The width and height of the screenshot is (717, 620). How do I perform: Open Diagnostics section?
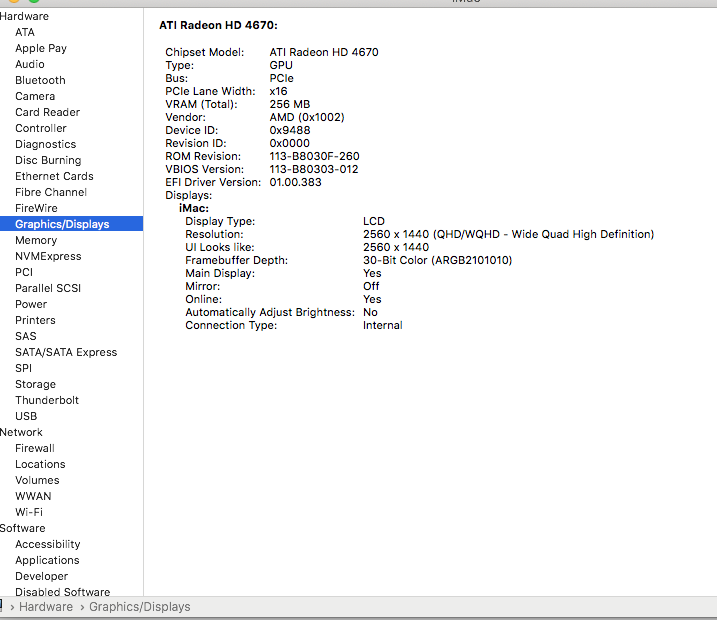[46, 144]
